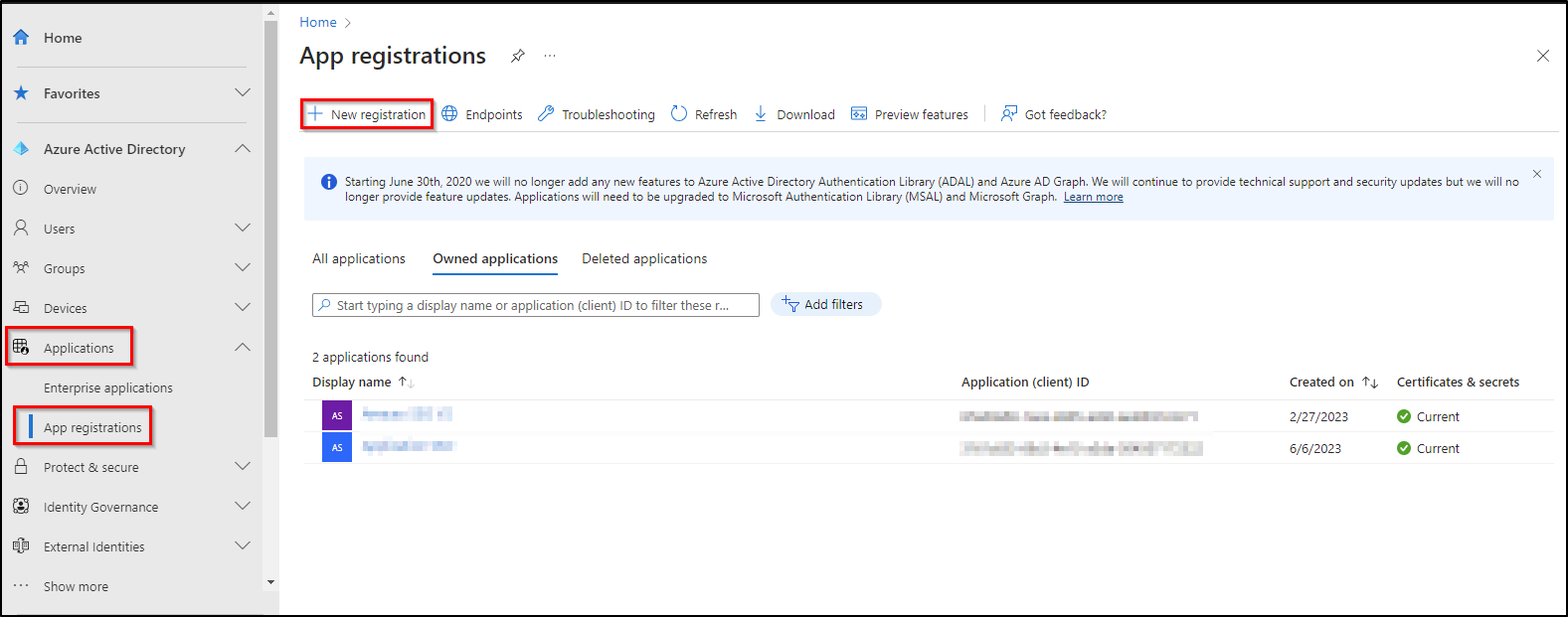
Task: Collapse the Azure Active Directory section
Action: [x=242, y=149]
